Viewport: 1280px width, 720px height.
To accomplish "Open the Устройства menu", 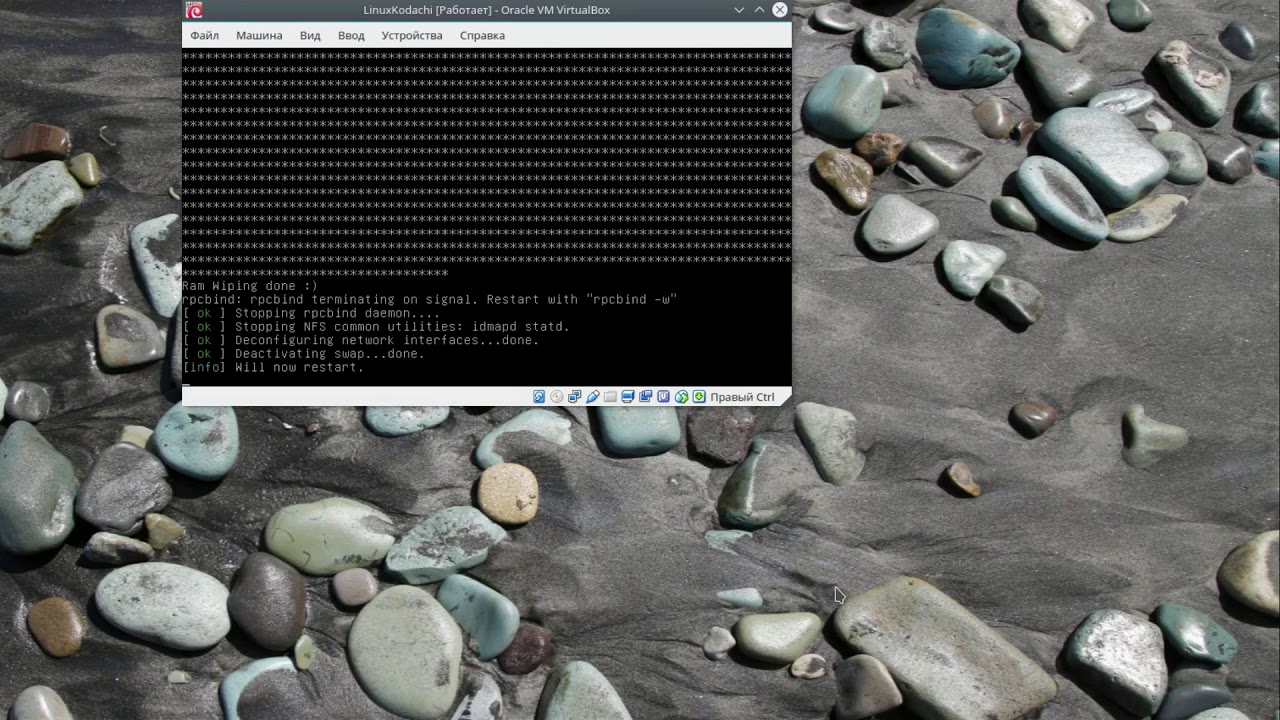I will click(x=412, y=35).
